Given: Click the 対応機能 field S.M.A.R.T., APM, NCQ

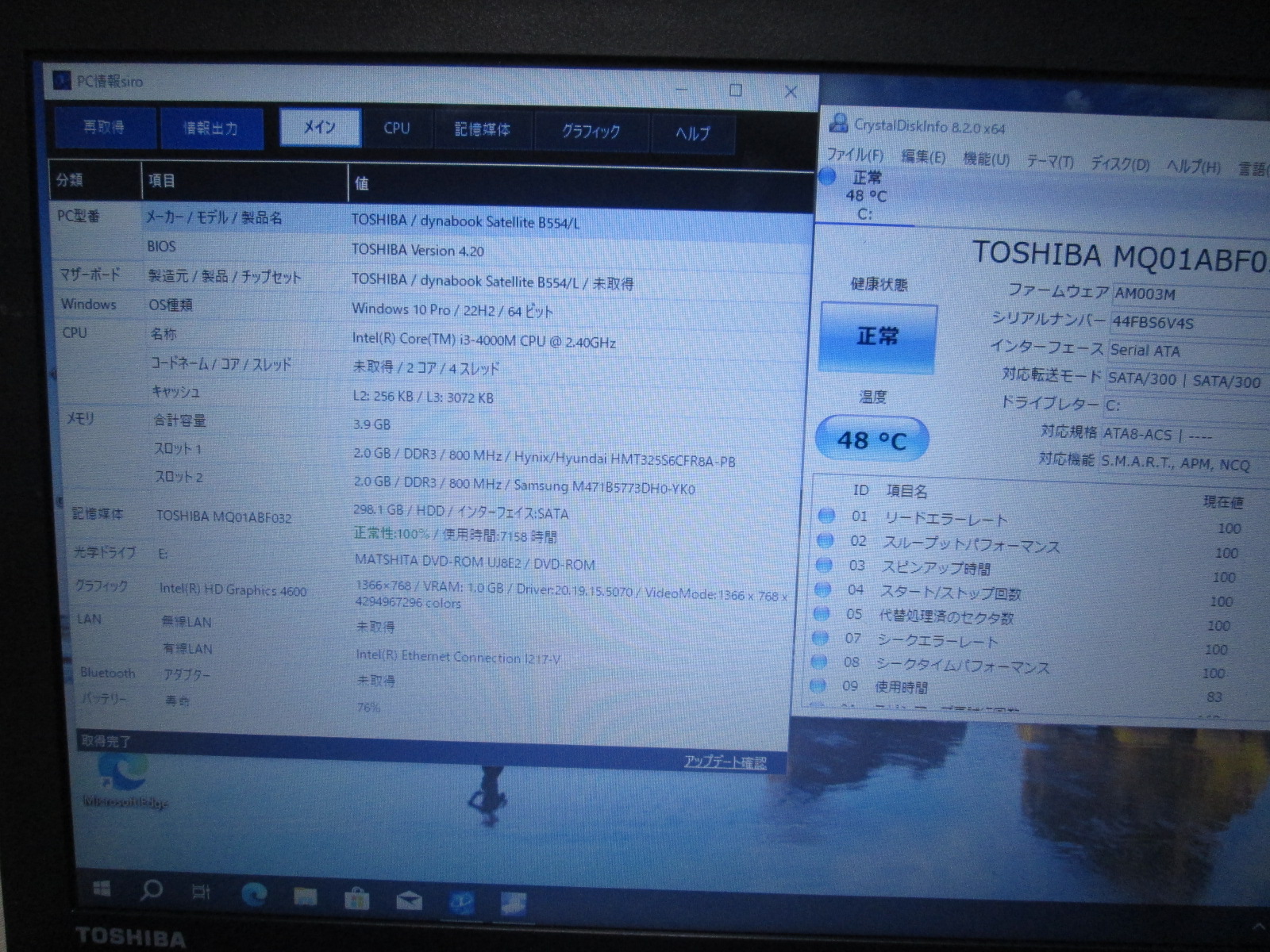Looking at the screenshot, I should coord(1183,463).
